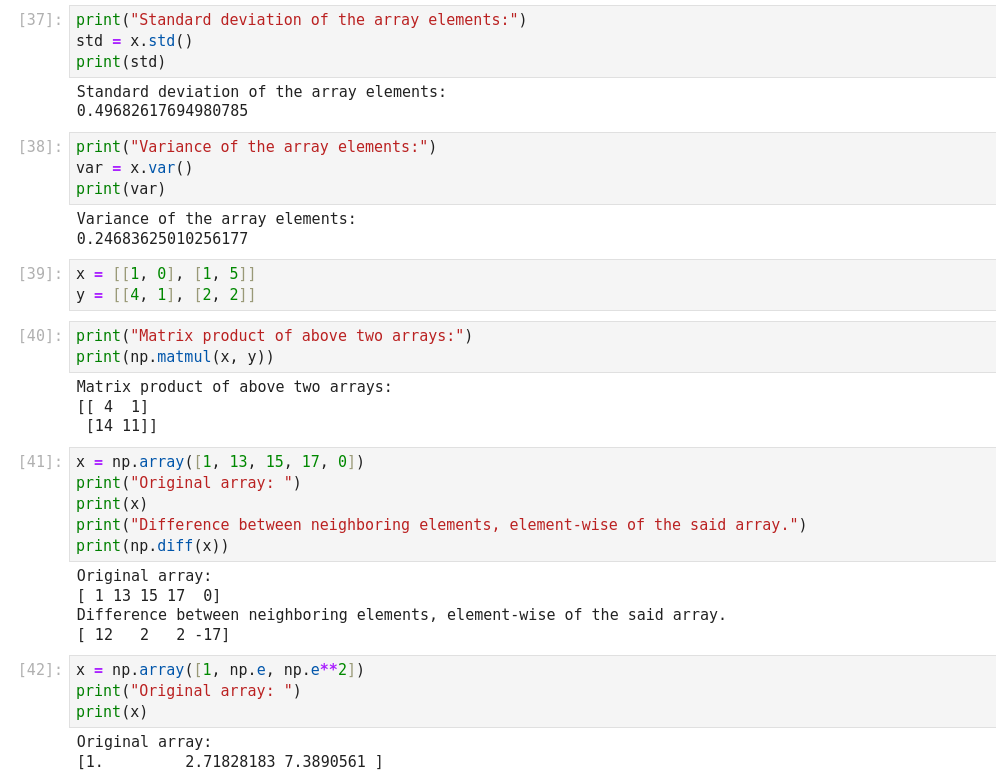Select the [41] cell prompt

40,462
